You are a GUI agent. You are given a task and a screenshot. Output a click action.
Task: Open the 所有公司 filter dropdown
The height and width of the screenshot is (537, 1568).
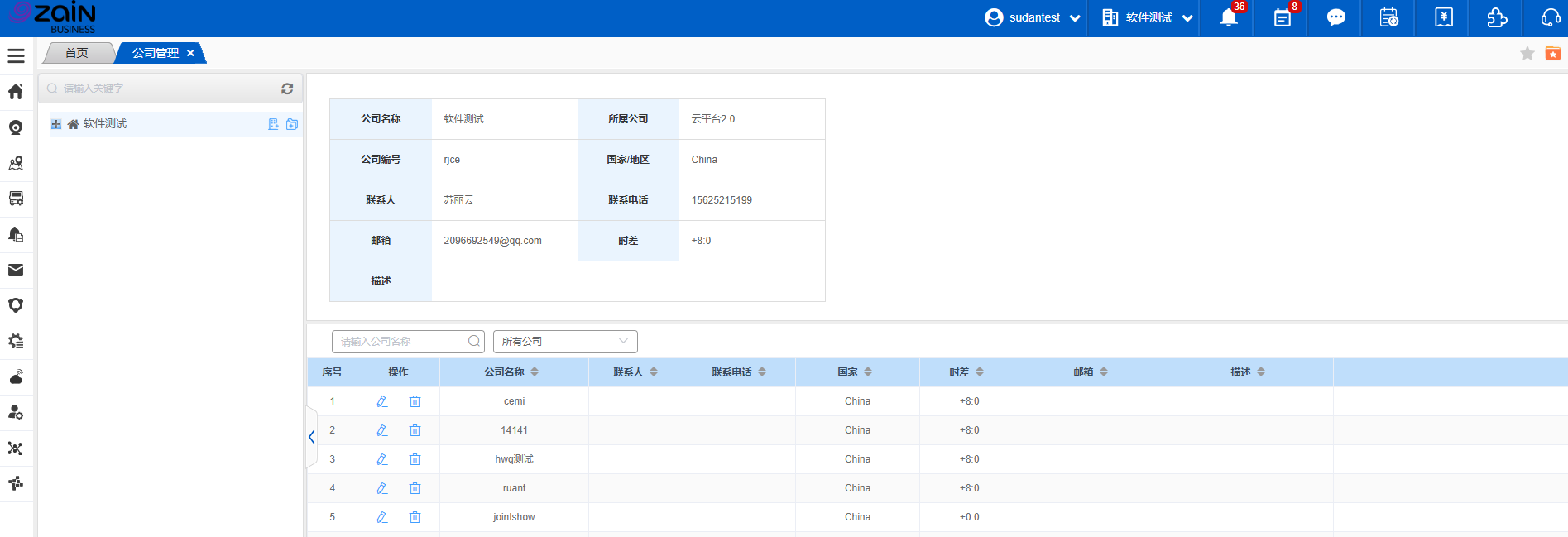[565, 342]
